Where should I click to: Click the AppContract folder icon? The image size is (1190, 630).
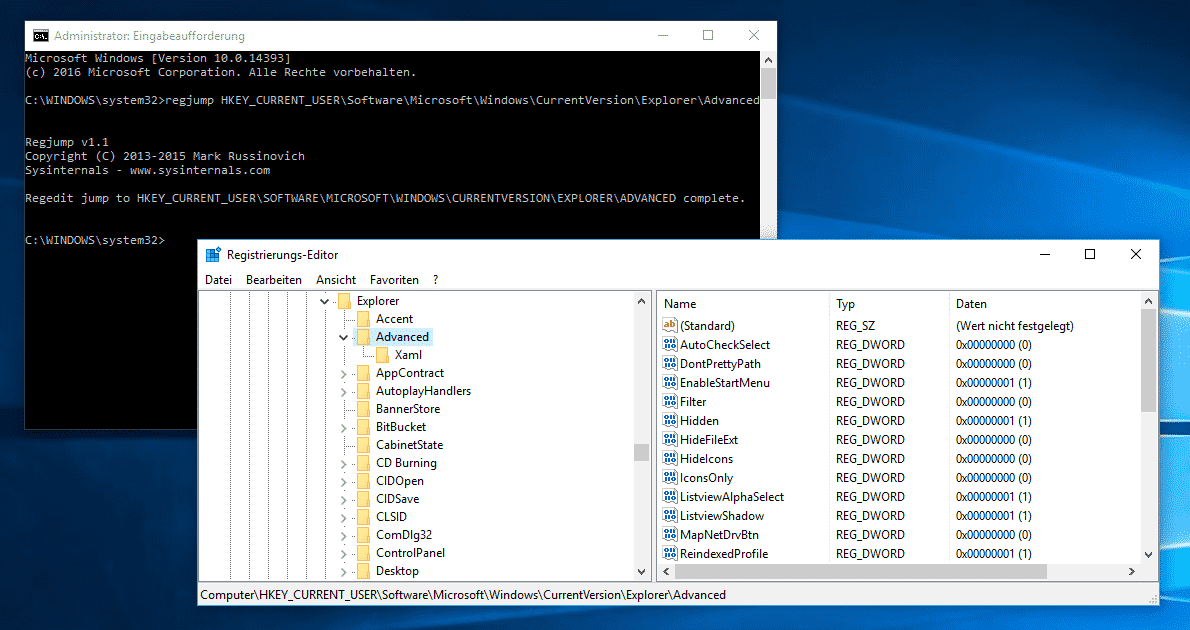click(x=363, y=373)
